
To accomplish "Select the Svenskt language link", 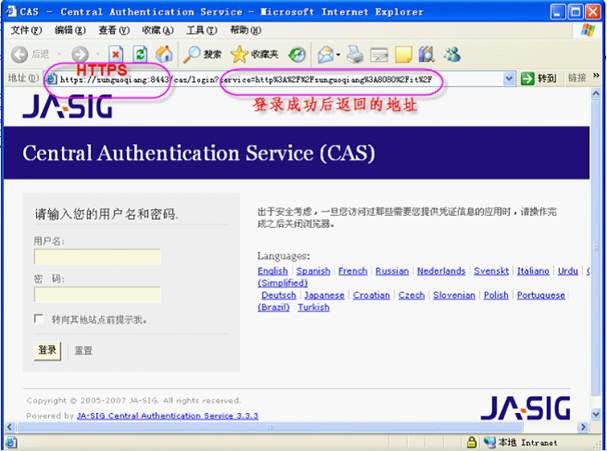I will click(x=491, y=271).
